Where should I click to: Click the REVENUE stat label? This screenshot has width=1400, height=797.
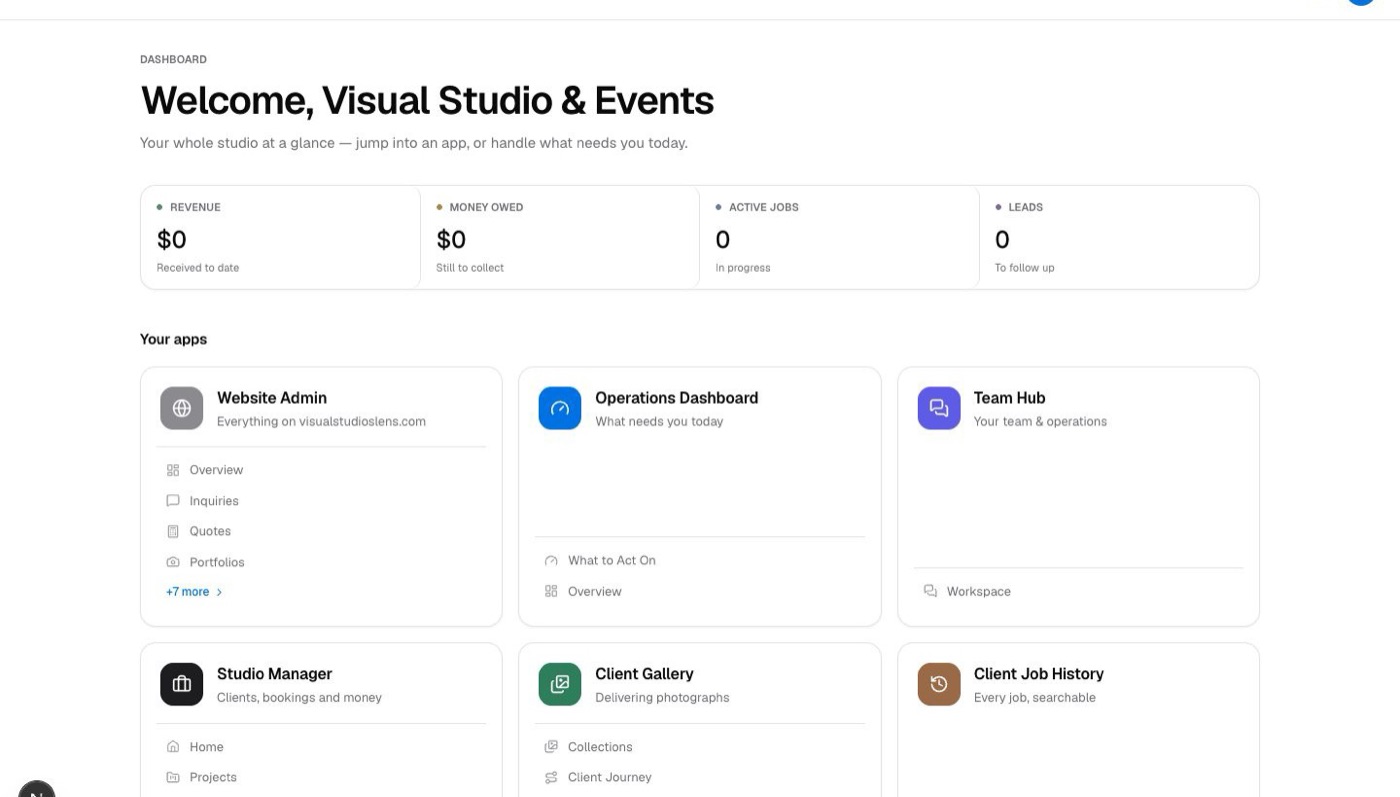click(x=195, y=207)
